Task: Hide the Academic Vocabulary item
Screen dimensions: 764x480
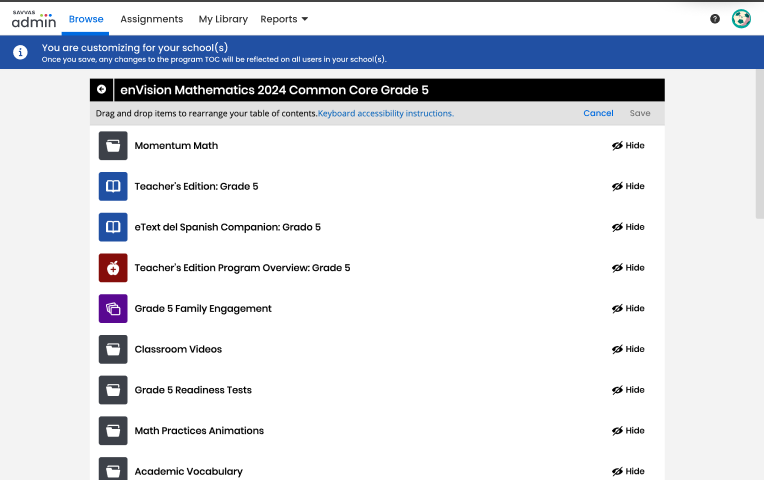Action: [628, 471]
